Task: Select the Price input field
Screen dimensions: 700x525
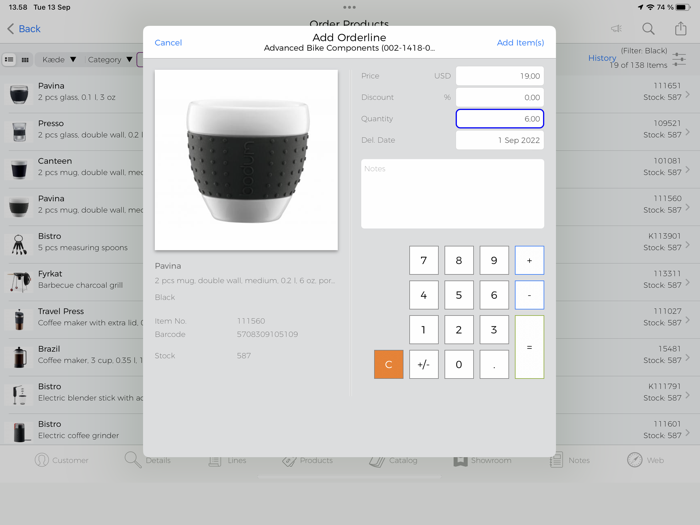Action: pos(500,76)
